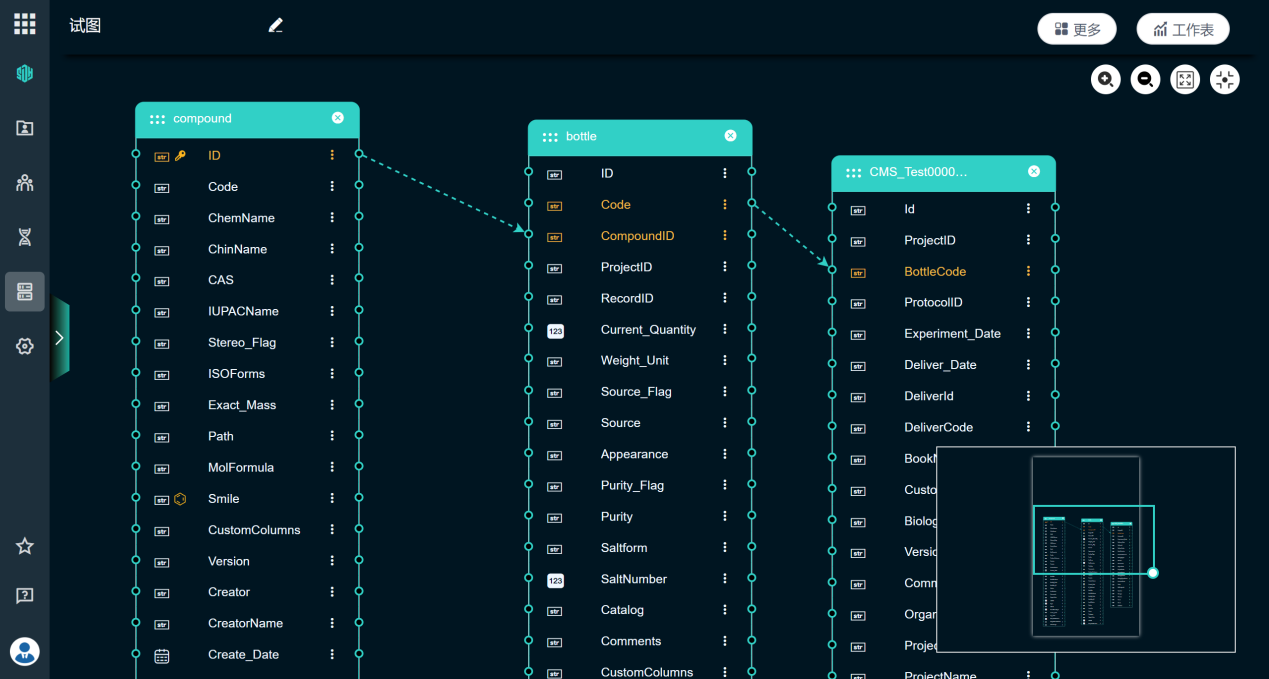Open options menu for ChemName field
Screen dimensions: 1269x679
pos(332,217)
